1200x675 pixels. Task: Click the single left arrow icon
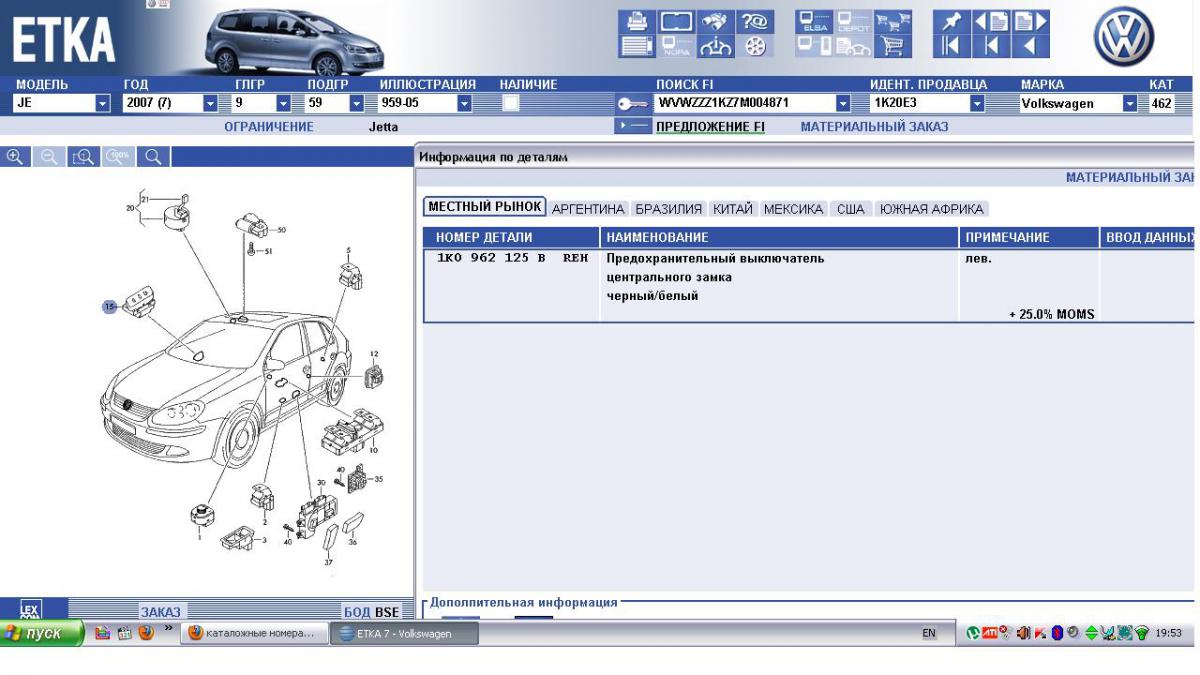click(1031, 47)
